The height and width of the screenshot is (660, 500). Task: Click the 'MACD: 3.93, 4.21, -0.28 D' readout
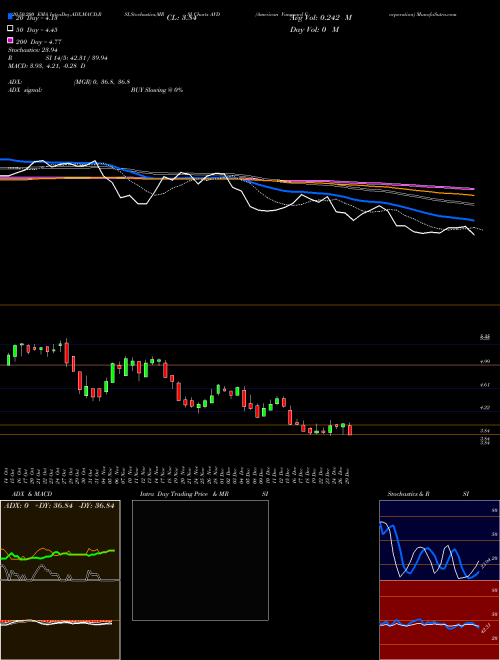coord(47,66)
